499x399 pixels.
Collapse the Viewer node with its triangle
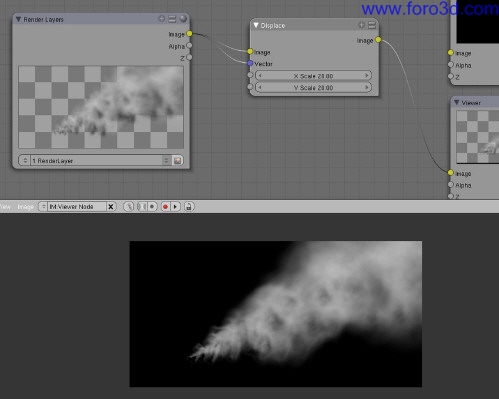click(x=457, y=102)
